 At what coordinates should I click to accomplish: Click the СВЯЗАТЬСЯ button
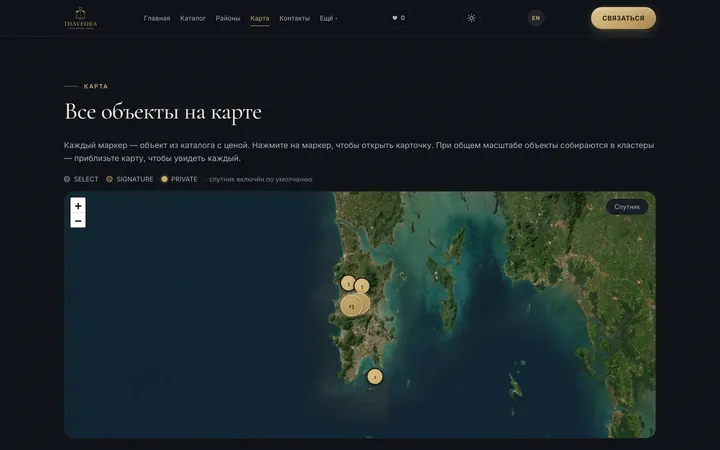tap(623, 18)
